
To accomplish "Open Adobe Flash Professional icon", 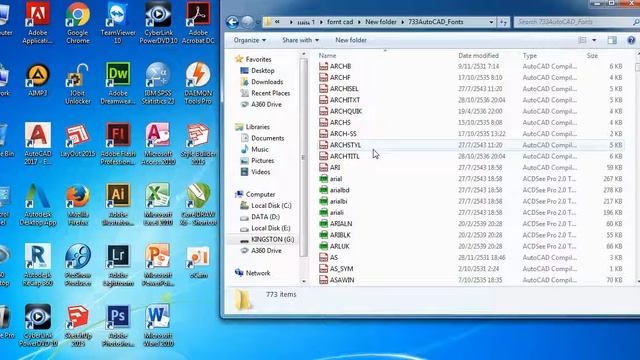I will tap(118, 144).
